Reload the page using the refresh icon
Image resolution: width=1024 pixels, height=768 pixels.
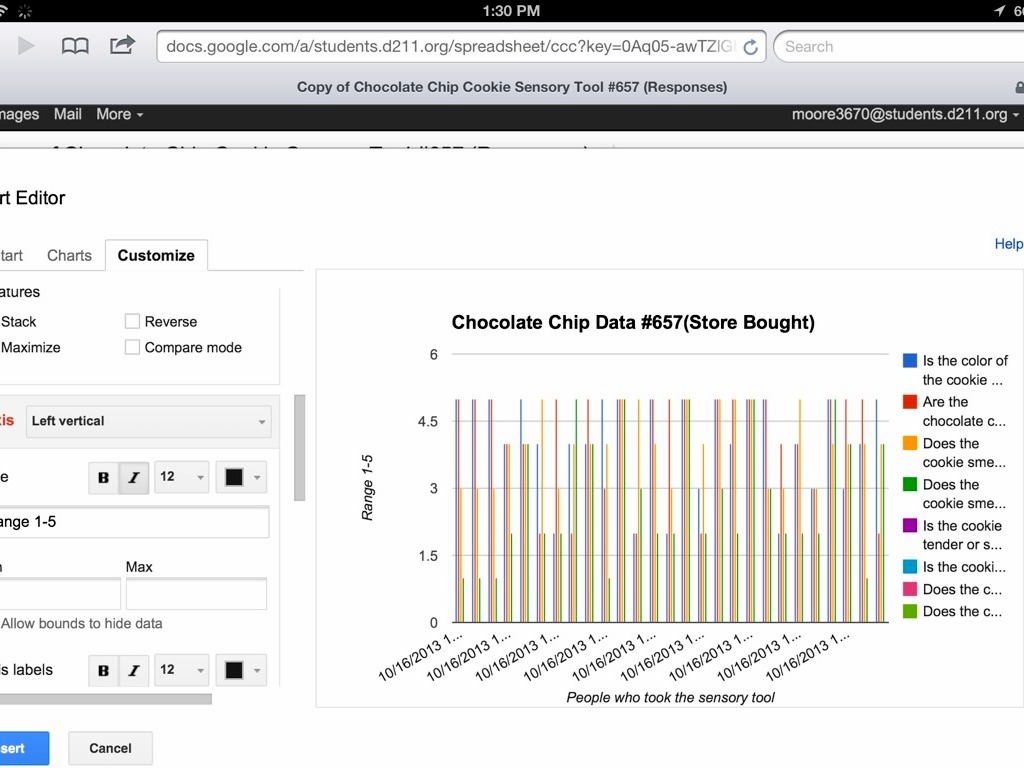(x=751, y=47)
